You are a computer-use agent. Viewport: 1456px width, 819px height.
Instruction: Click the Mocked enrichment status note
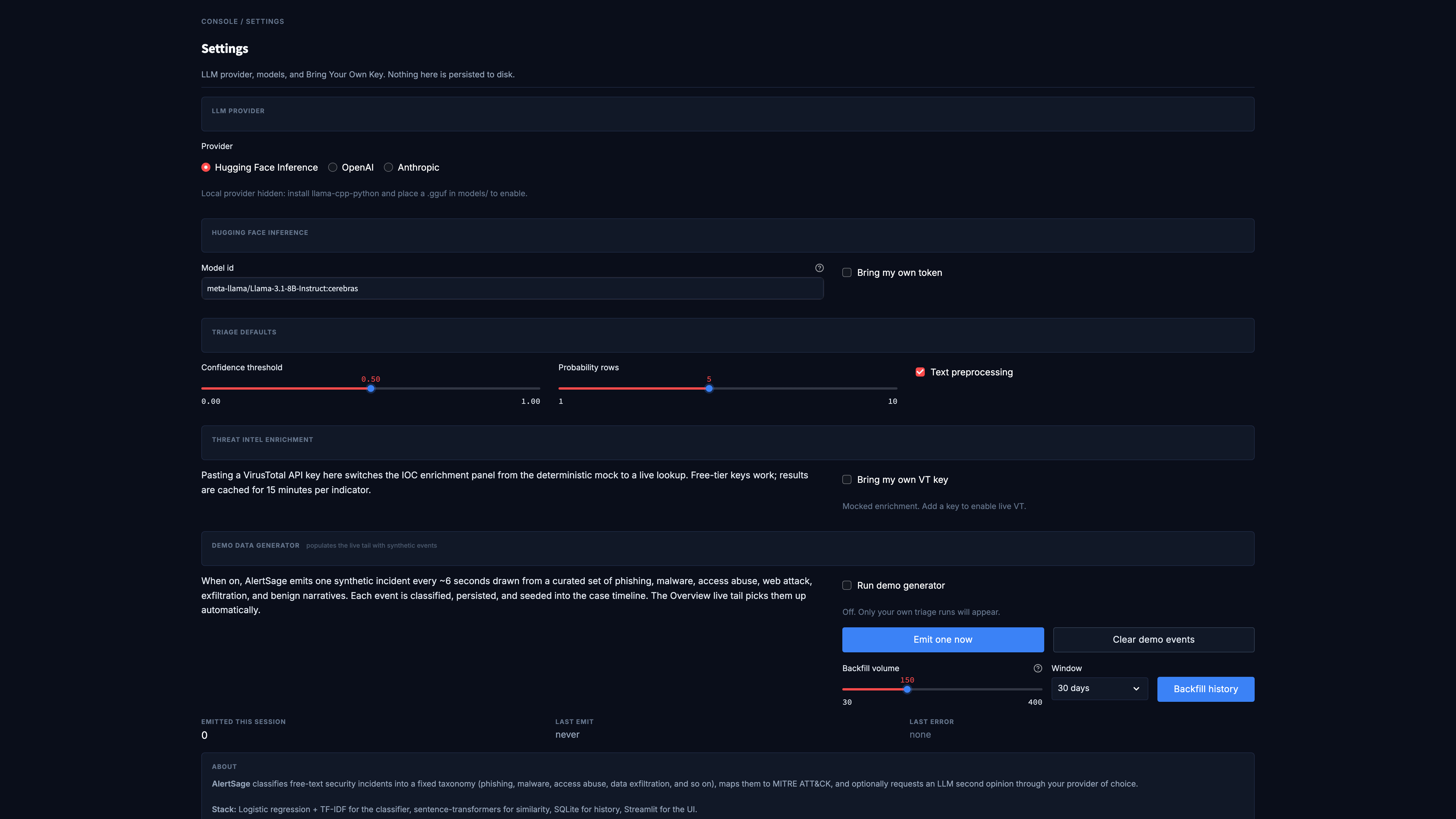934,506
